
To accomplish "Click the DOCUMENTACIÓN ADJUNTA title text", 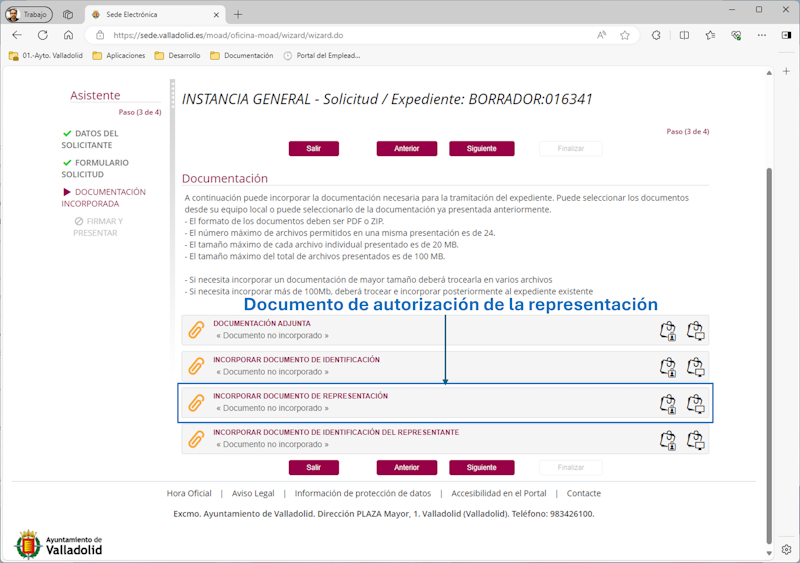I will tap(262, 324).
